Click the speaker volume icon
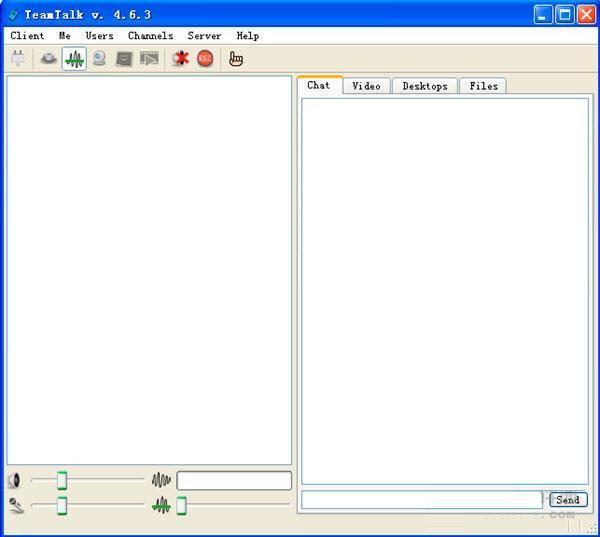Viewport: 600px width, 537px height. (15, 481)
